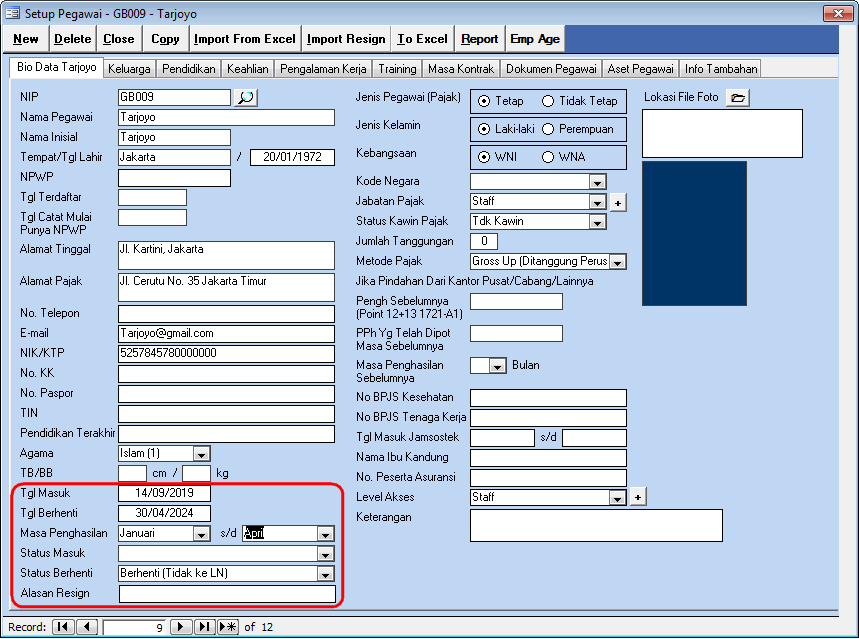Select Tidak Tetap employee type option
This screenshot has width=859, height=639.
pyautogui.click(x=548, y=101)
